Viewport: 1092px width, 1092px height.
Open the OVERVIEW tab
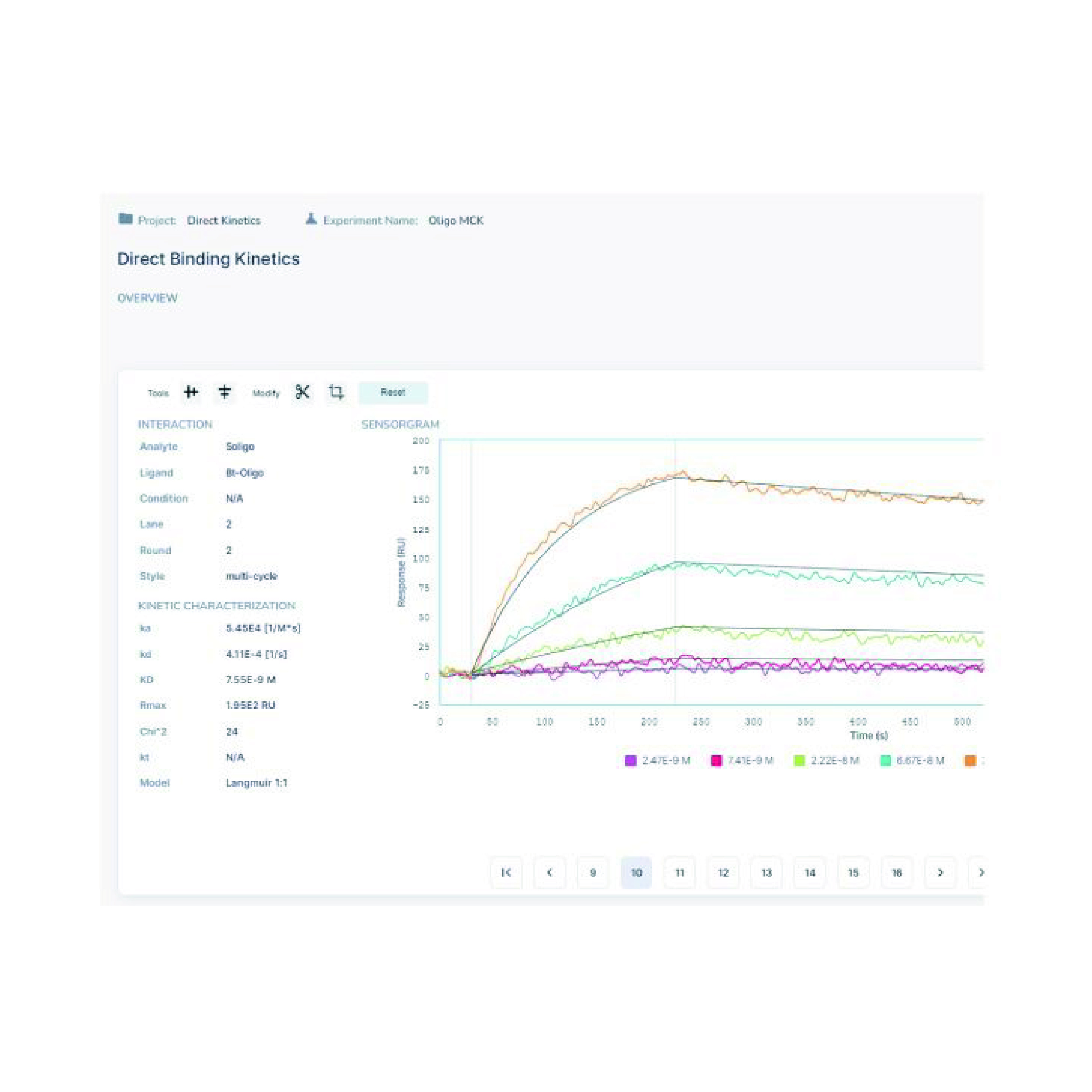148,298
